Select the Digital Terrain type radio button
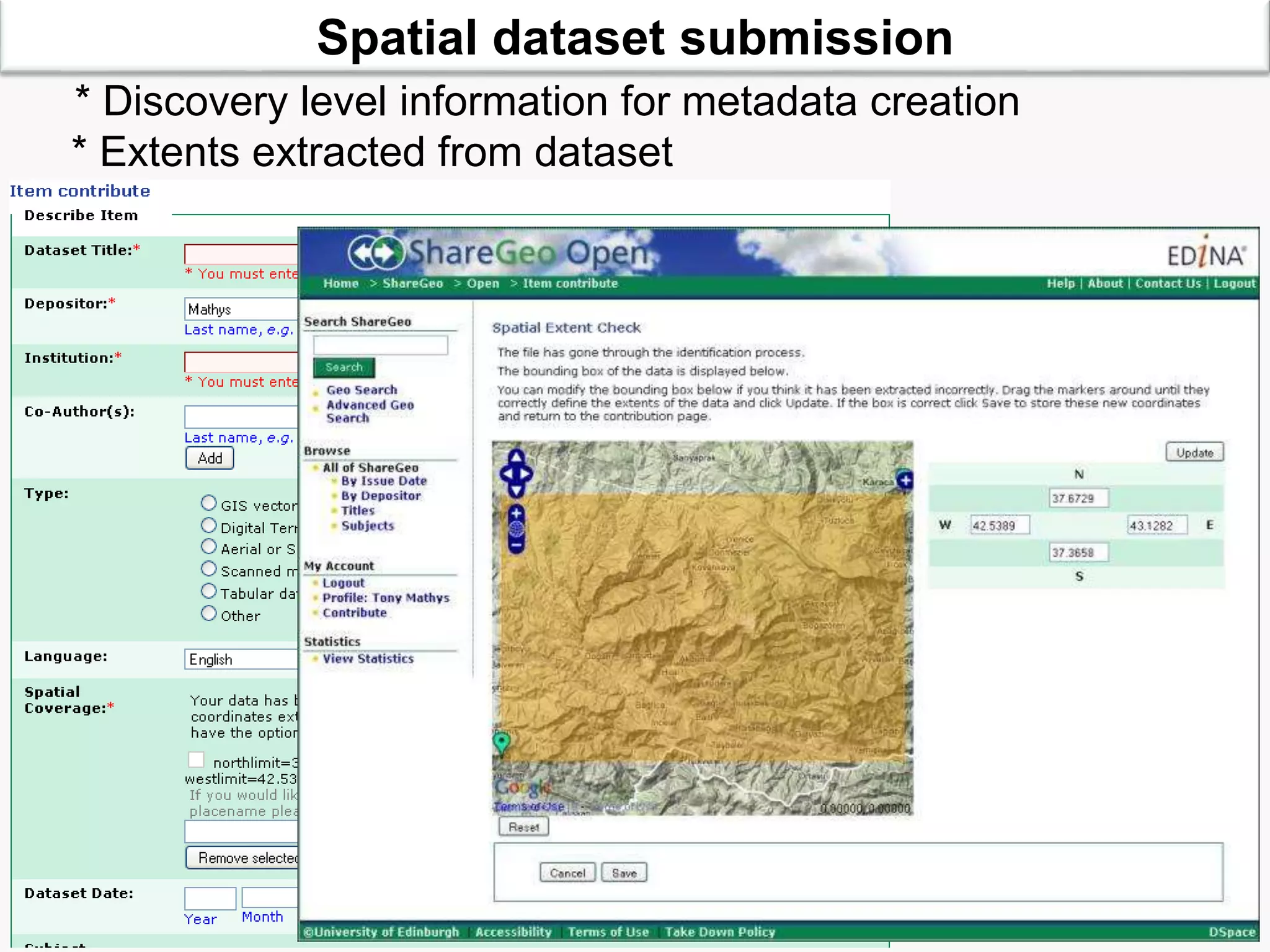 coord(209,526)
